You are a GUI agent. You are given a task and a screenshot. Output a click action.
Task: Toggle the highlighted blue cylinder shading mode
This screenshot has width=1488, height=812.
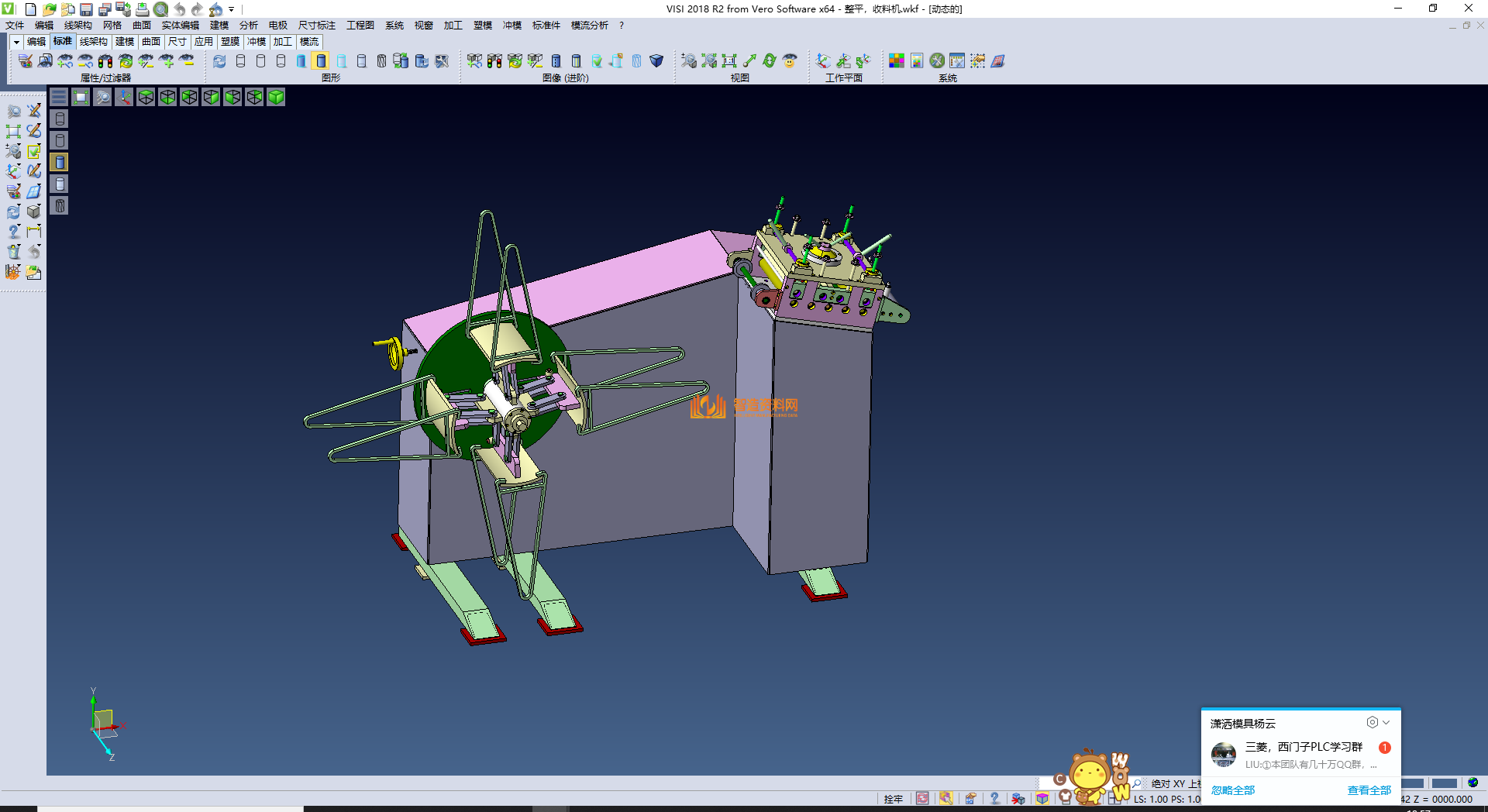pyautogui.click(x=321, y=60)
